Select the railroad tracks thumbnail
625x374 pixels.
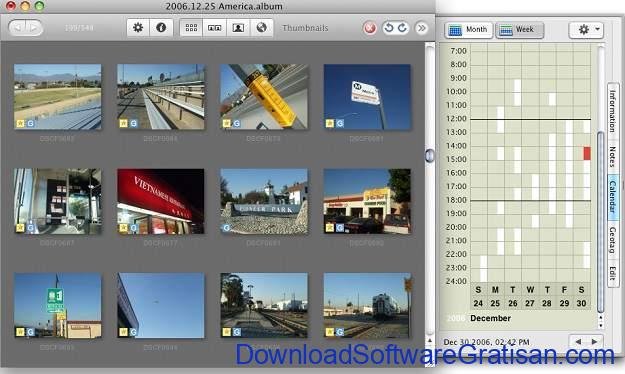tap(264, 305)
